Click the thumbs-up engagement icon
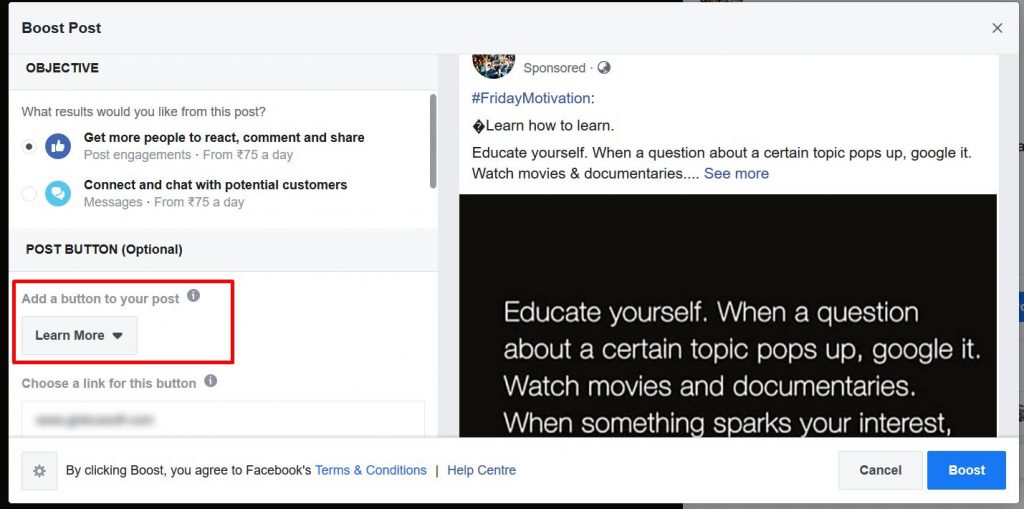This screenshot has width=1024, height=509. pos(58,146)
